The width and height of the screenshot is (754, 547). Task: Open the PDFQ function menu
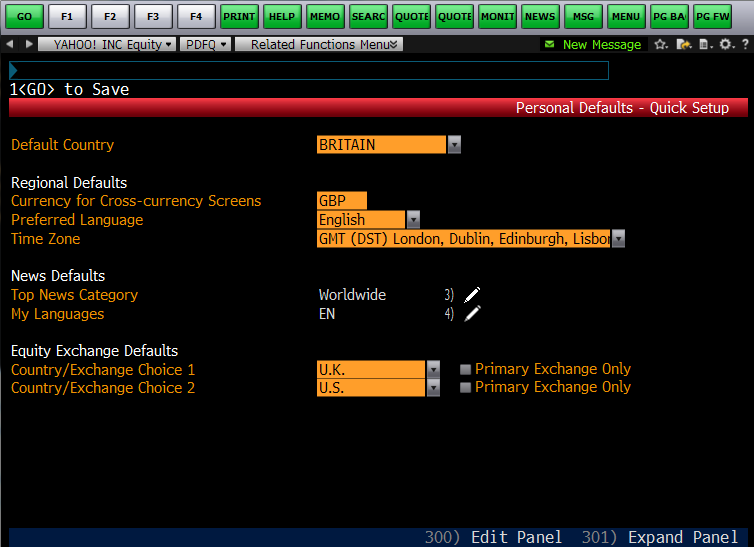pyautogui.click(x=206, y=45)
